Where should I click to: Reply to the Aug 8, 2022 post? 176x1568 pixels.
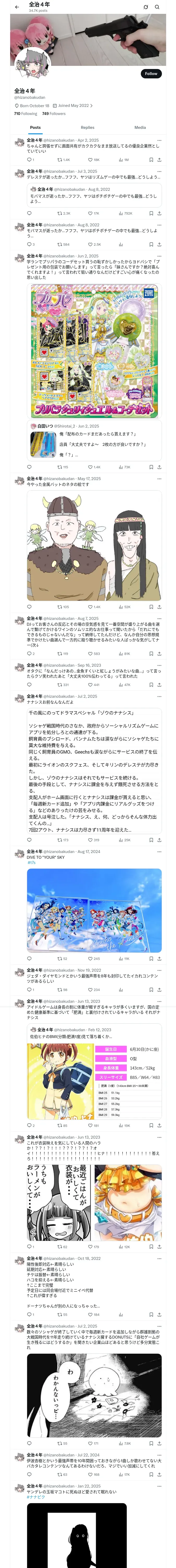point(29,245)
